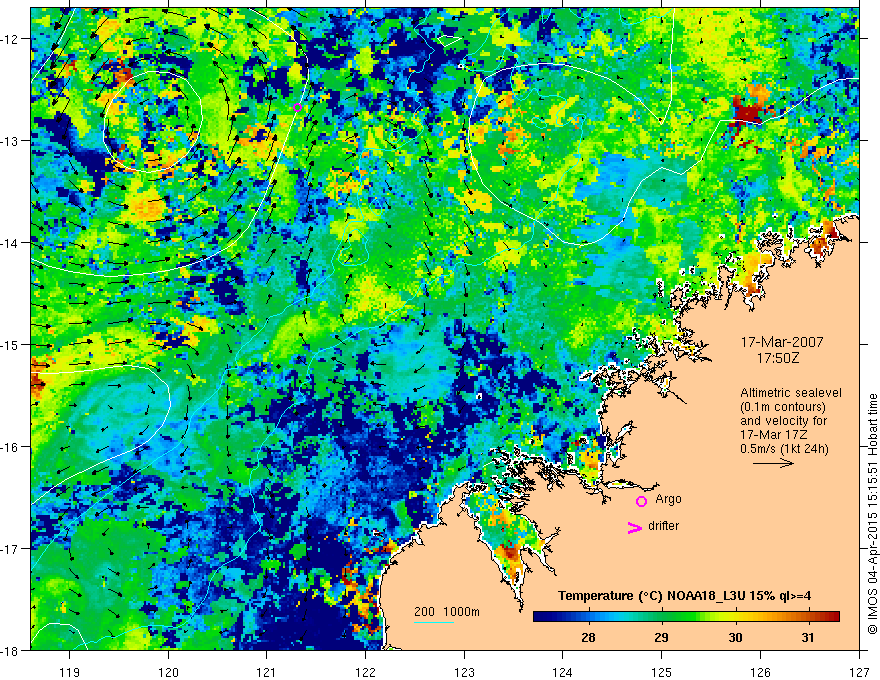Click the velocity scale arrow below 0.5m/s
This screenshot has height=680, width=880.
[773, 463]
